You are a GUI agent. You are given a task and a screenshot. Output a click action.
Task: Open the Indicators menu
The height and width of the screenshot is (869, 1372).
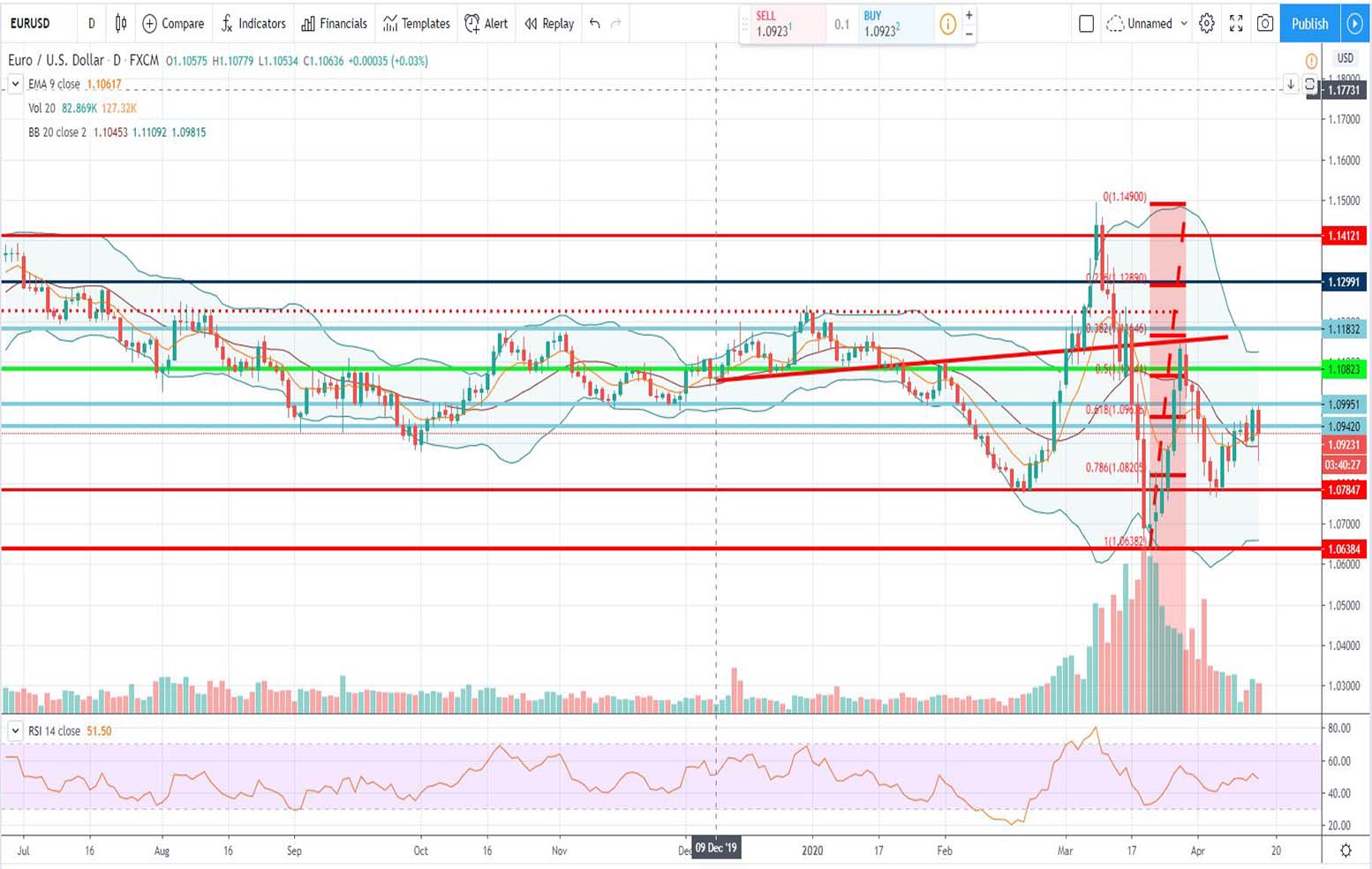point(253,24)
